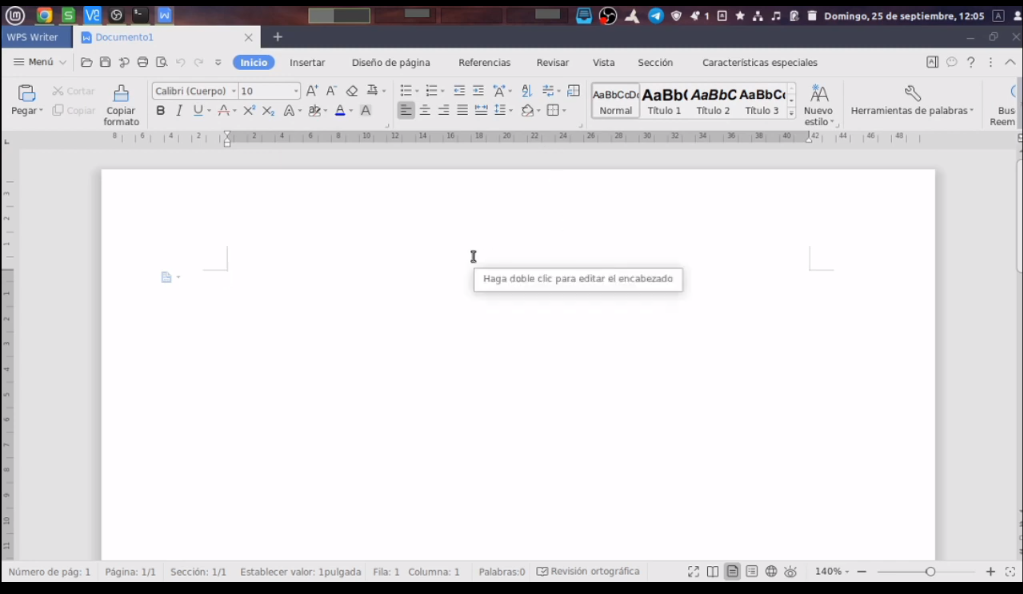1023x594 pixels.
Task: Toggle italic formatting
Action: coord(179,111)
